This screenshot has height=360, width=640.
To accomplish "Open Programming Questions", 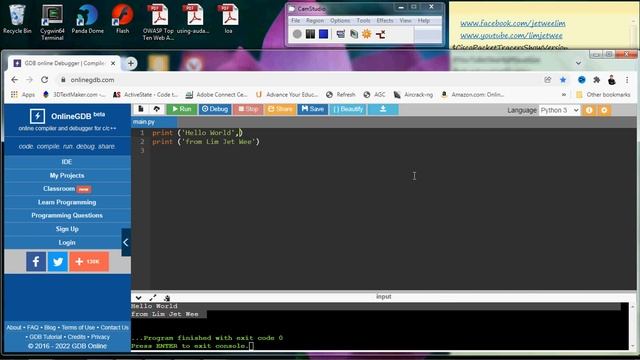I will click(67, 216).
